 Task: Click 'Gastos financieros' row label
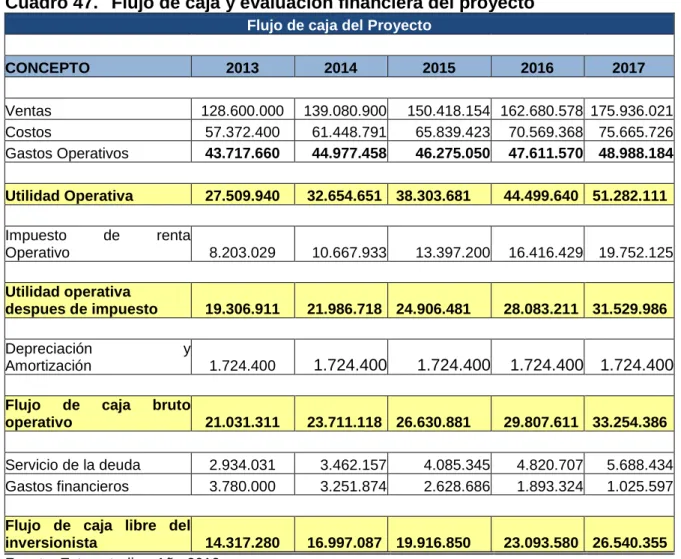click(67, 486)
